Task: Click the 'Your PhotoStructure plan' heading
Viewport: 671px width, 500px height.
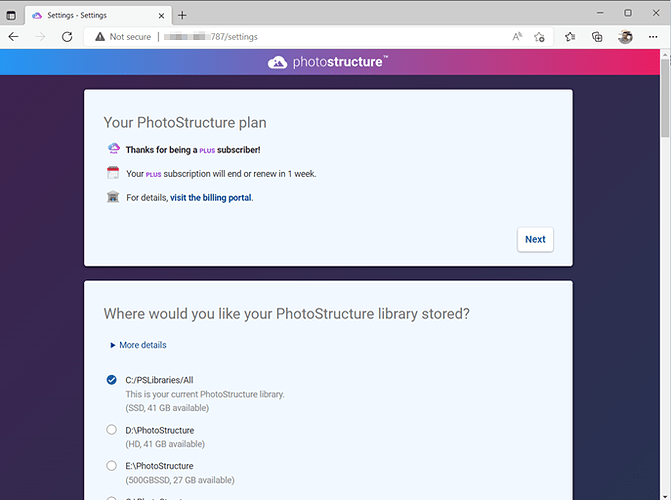Action: pos(185,123)
